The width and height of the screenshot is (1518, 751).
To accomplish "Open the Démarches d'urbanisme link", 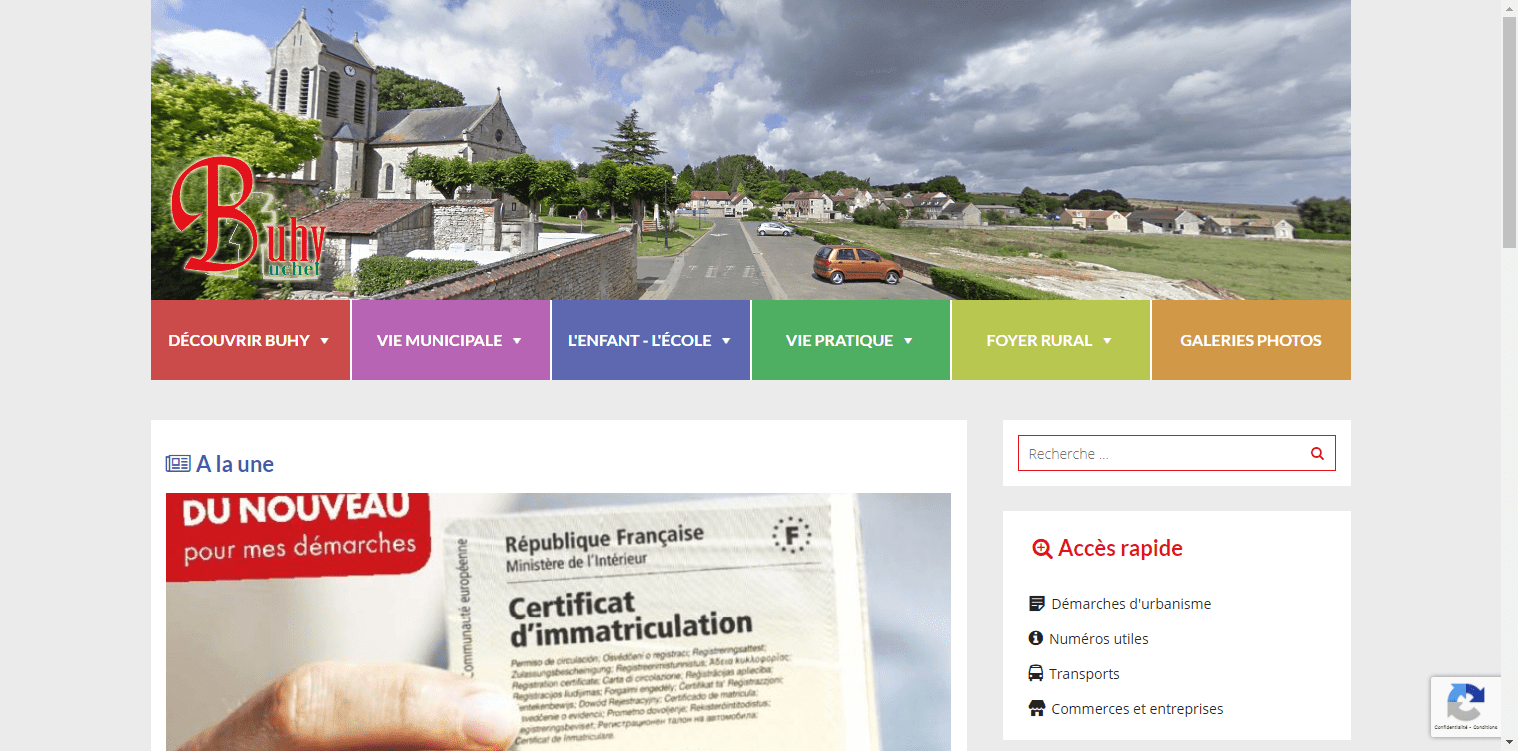I will pos(1131,604).
